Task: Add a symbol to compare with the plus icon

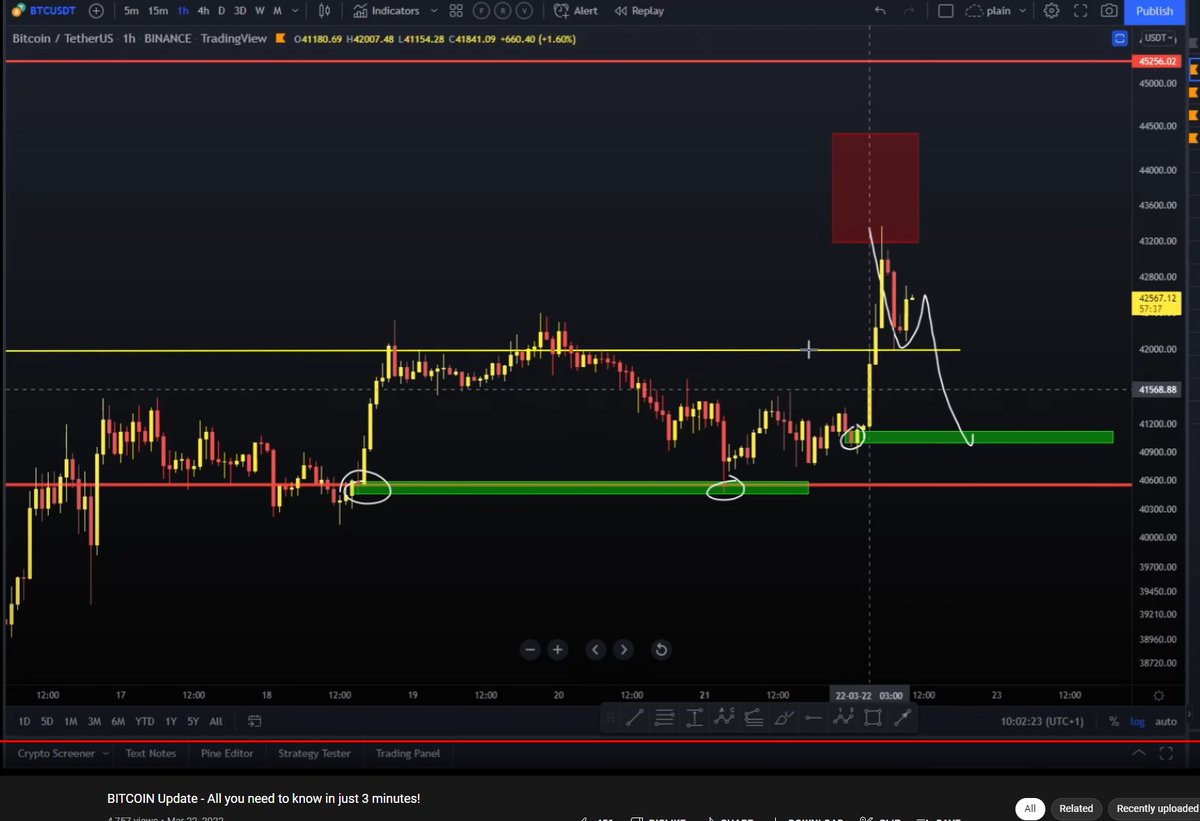Action: point(95,11)
